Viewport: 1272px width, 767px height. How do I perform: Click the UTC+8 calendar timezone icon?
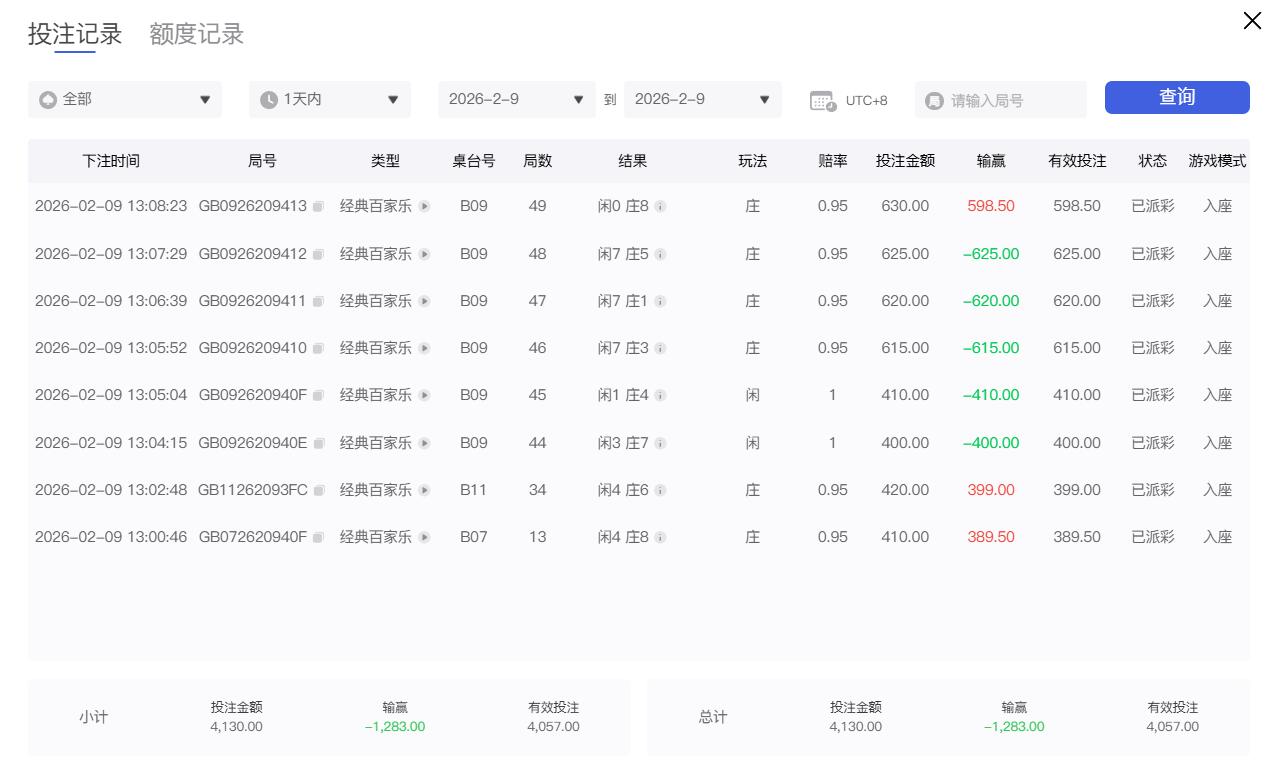[822, 100]
